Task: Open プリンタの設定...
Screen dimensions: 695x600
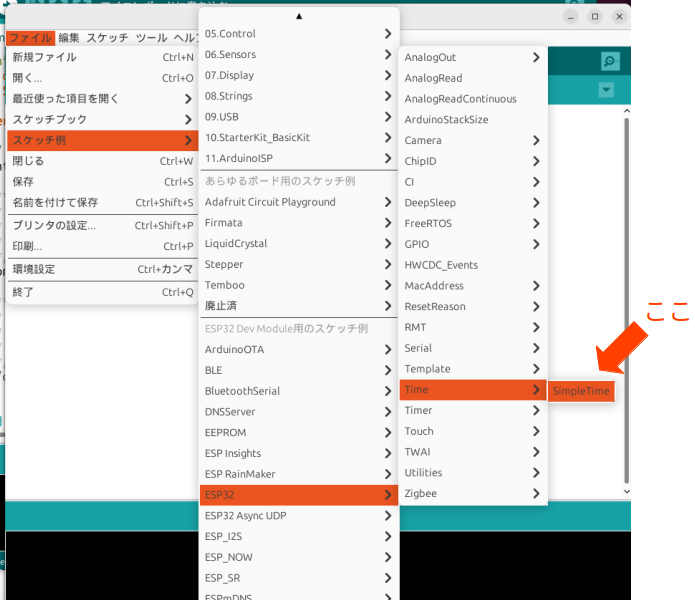Action: (102, 226)
